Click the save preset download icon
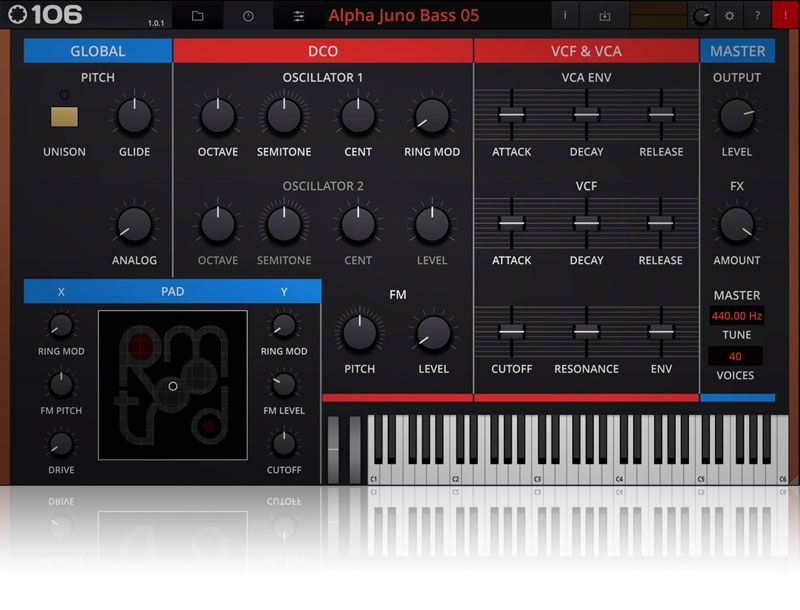The image size is (800, 610). [x=604, y=15]
